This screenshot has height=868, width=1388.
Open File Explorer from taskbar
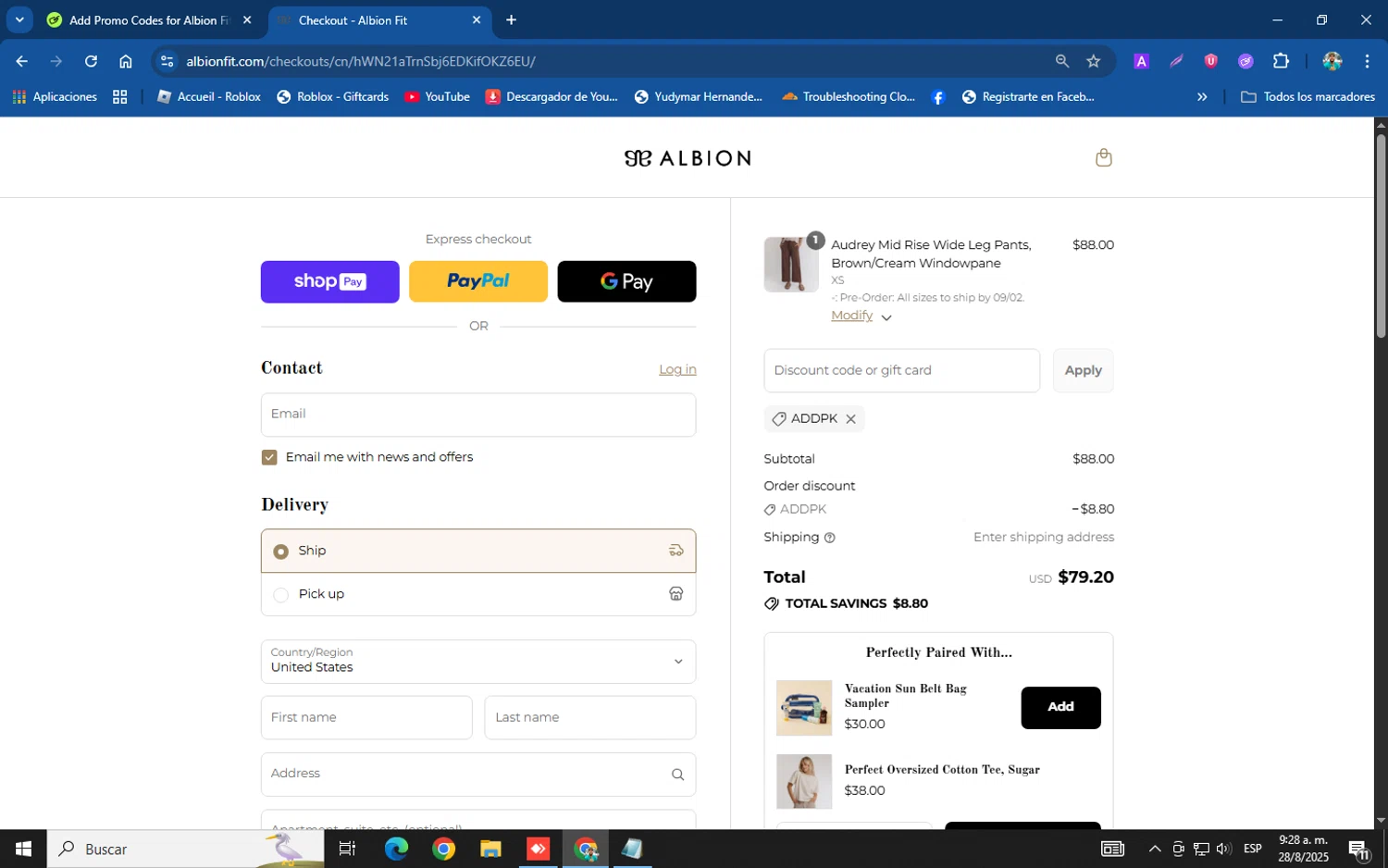pos(490,849)
